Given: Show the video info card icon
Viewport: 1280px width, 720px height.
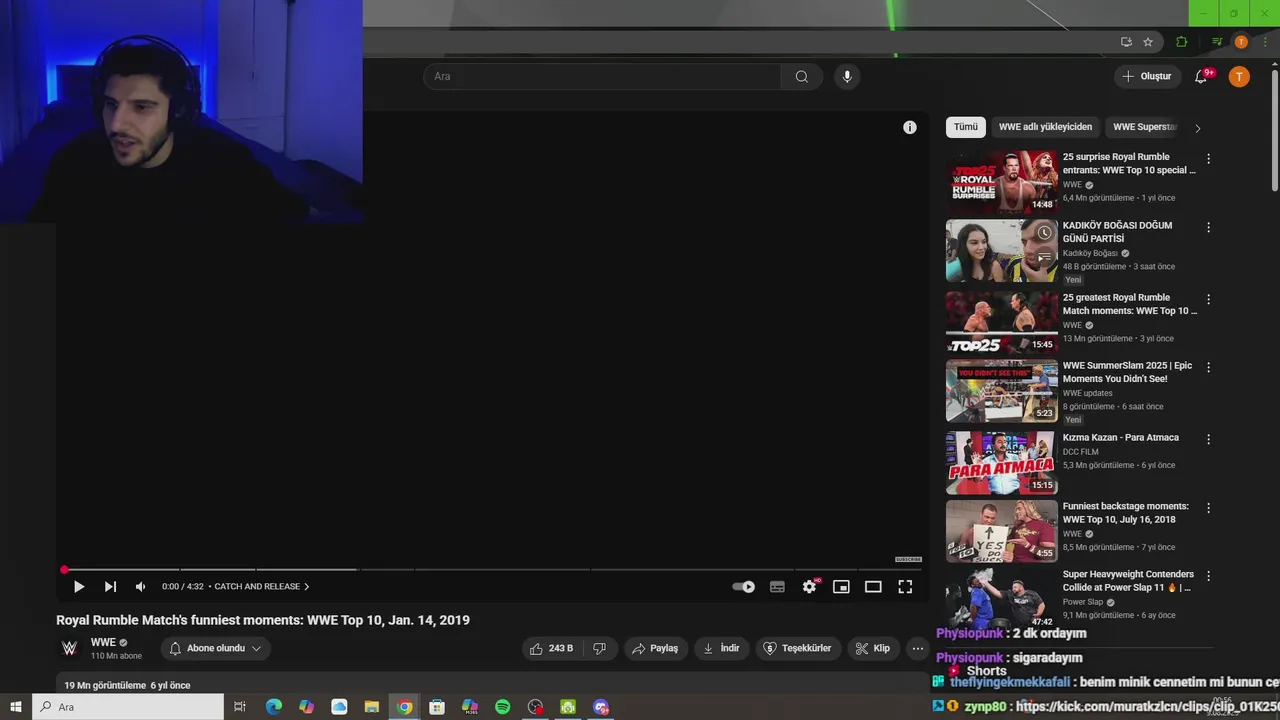Looking at the screenshot, I should (x=910, y=127).
